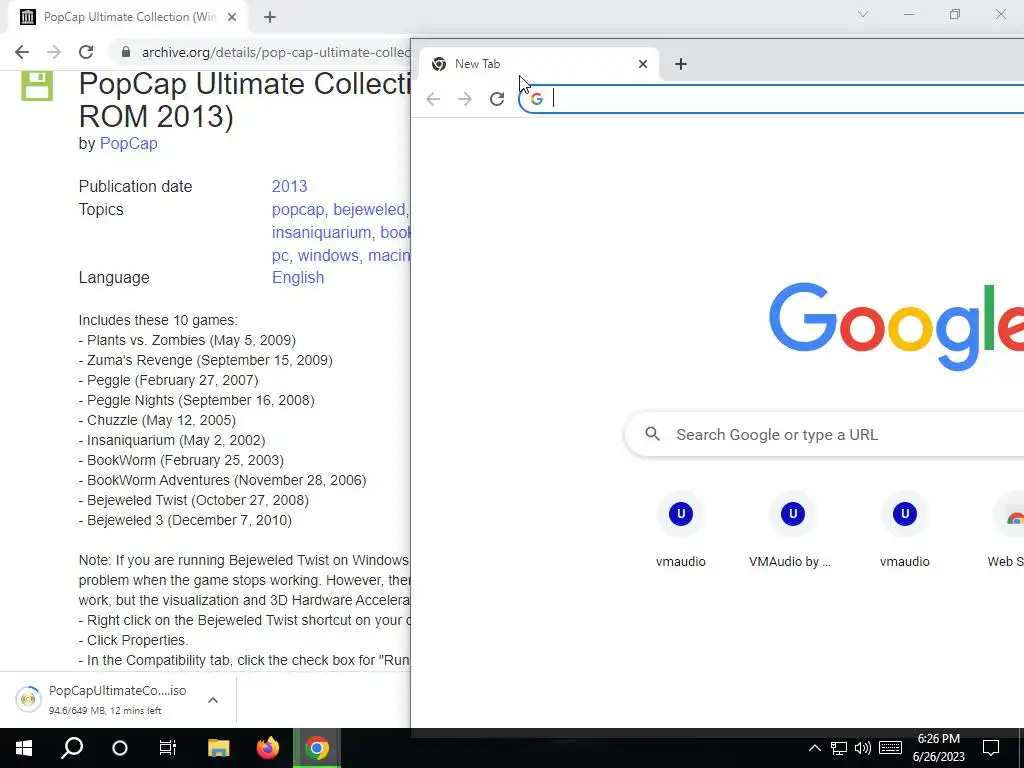Click the text BookWorm Adventures (November 28, 2006)
This screenshot has height=768, width=1024.
click(227, 481)
